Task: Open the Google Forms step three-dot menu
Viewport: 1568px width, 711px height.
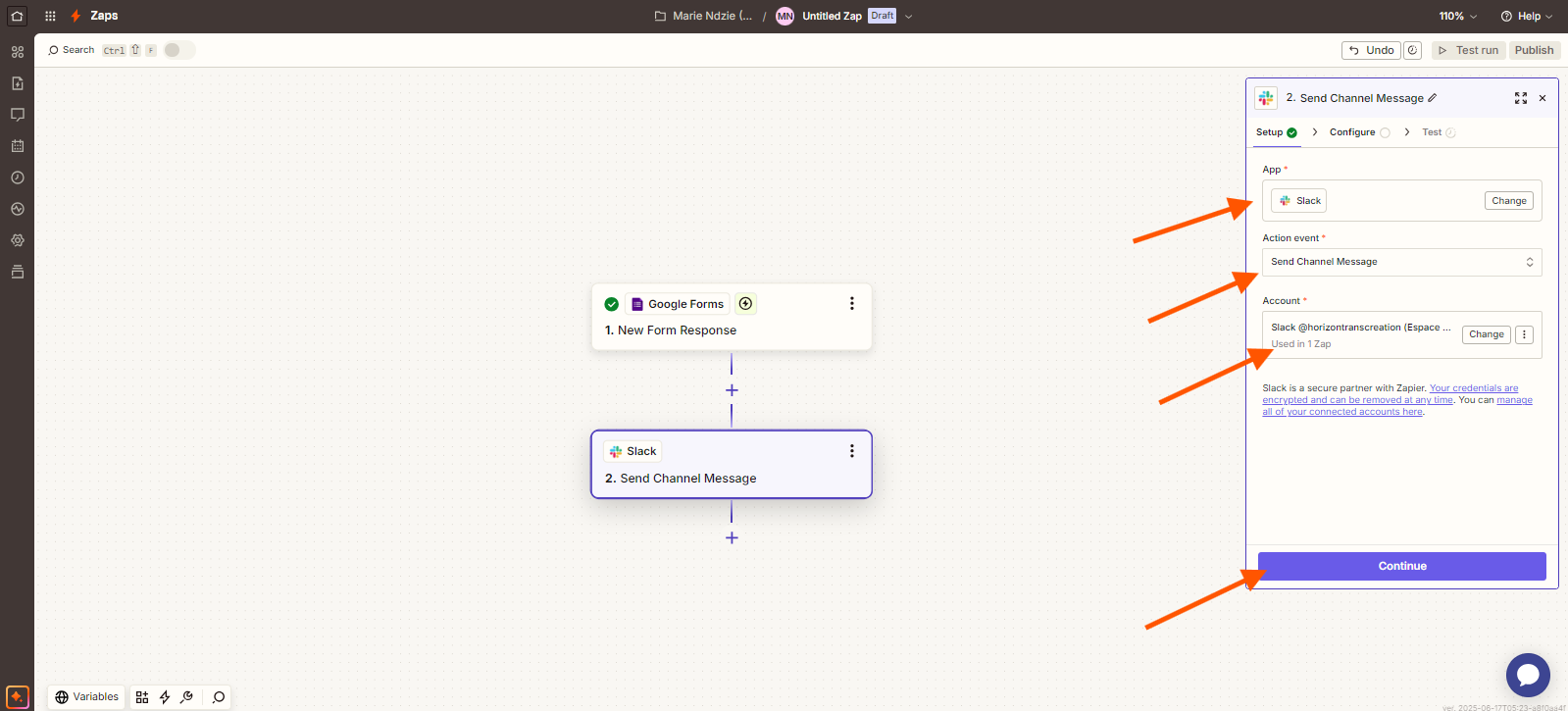Action: 851,304
